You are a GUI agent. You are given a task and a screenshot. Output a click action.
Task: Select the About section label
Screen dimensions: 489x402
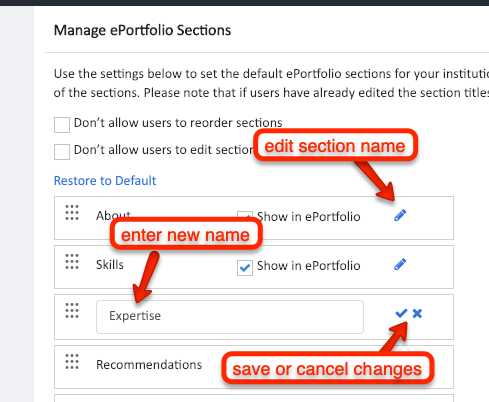click(113, 216)
